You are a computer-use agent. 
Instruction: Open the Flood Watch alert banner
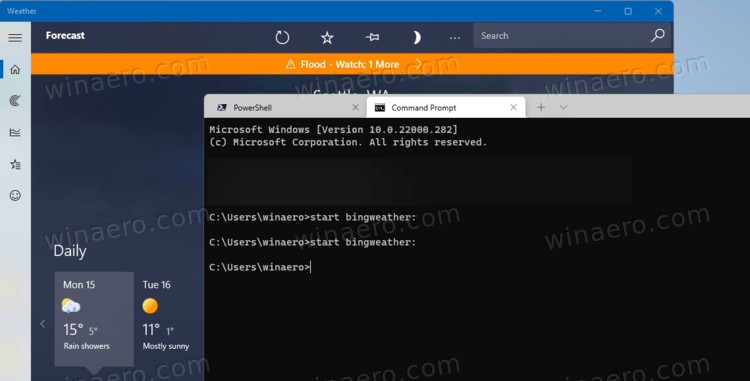(x=353, y=64)
